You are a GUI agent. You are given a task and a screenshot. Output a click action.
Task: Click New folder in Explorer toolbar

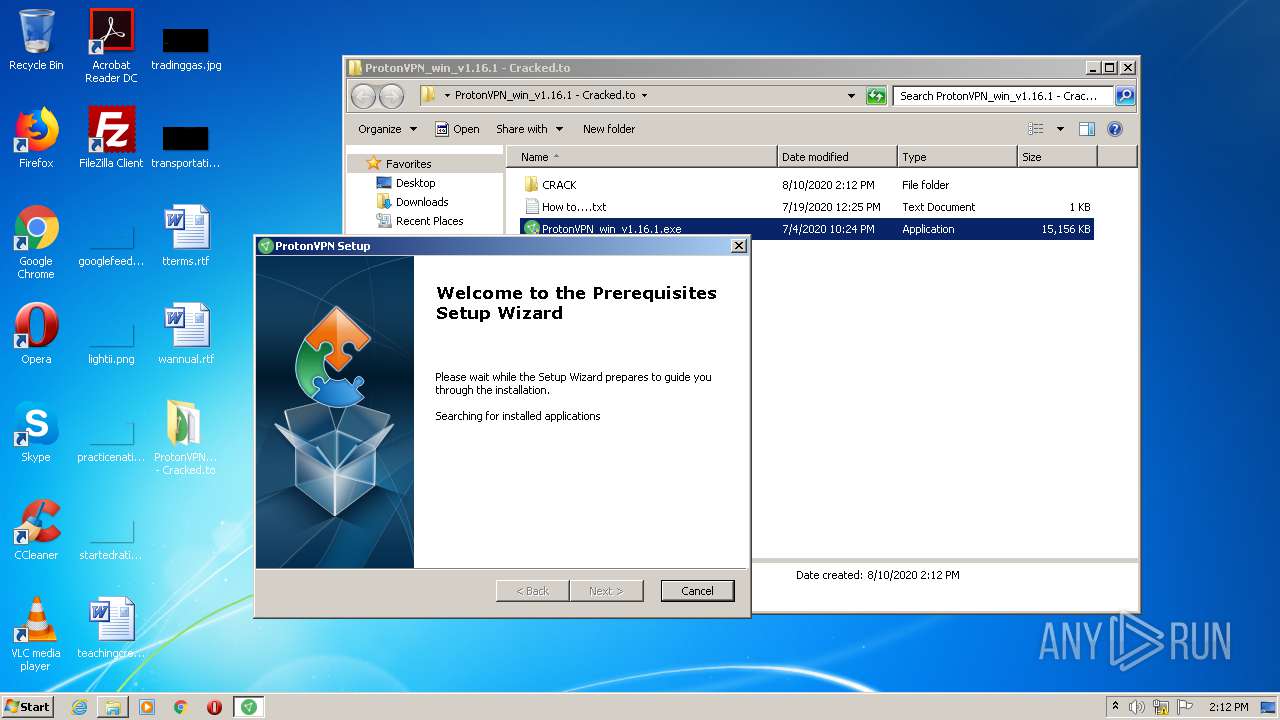pyautogui.click(x=609, y=129)
